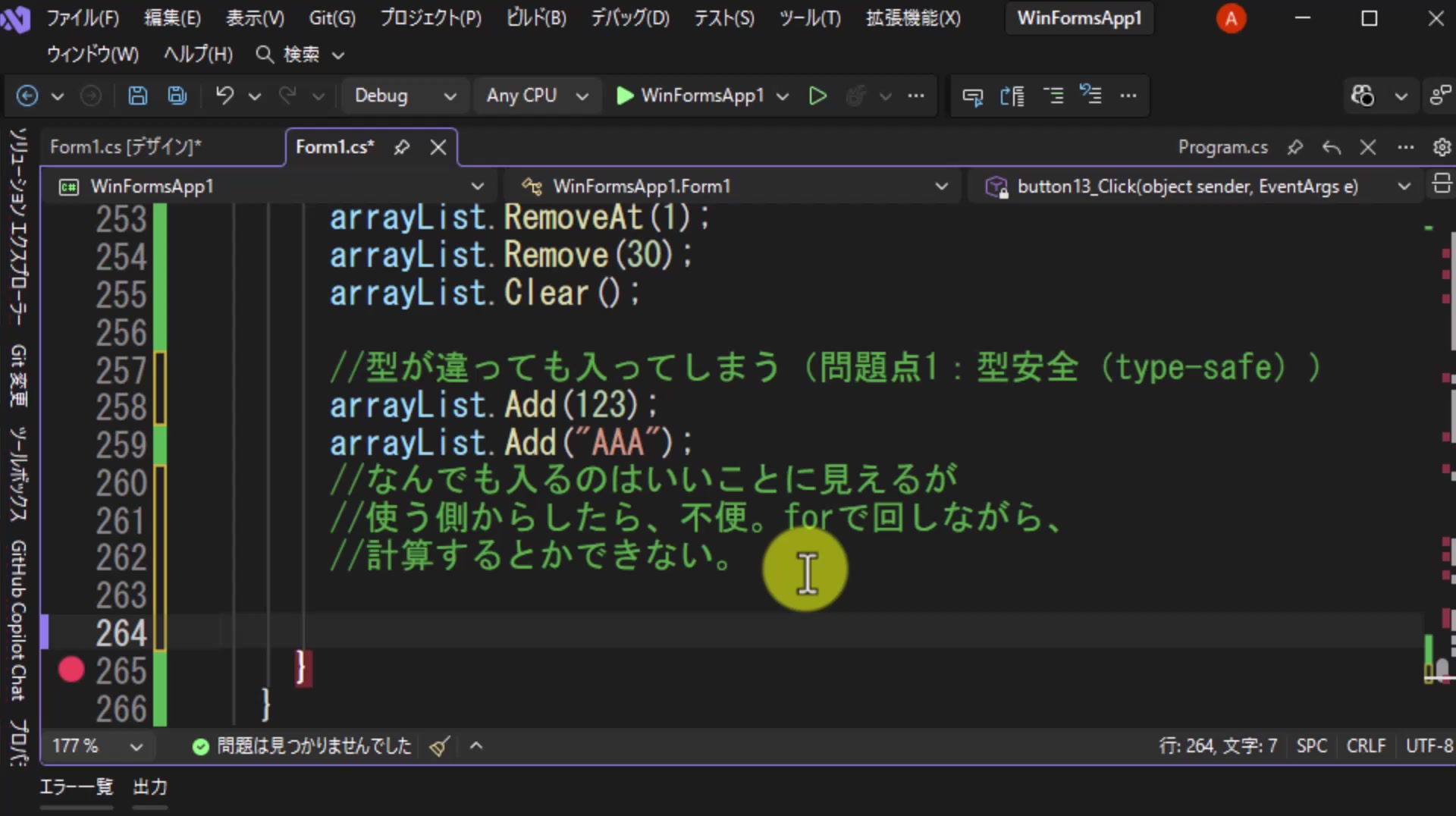Open the ビルド(B) menu
The image size is (1456, 816).
click(x=536, y=18)
